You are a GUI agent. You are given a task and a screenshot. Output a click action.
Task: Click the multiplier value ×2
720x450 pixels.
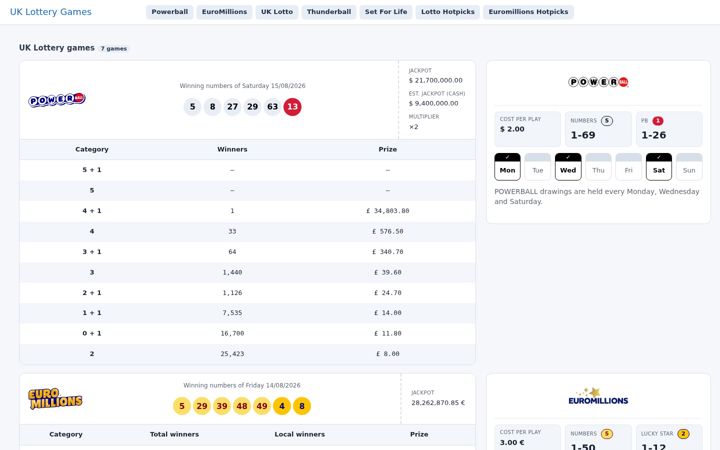414,127
